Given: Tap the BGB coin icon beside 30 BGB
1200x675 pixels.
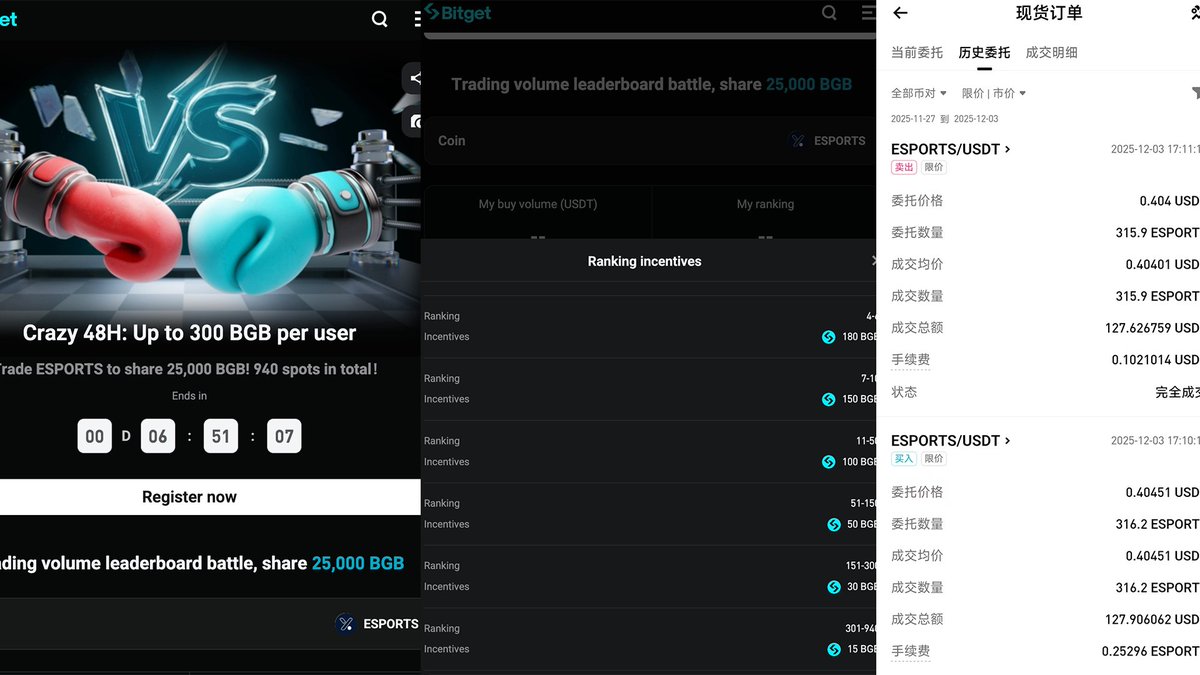Looking at the screenshot, I should [x=834, y=587].
